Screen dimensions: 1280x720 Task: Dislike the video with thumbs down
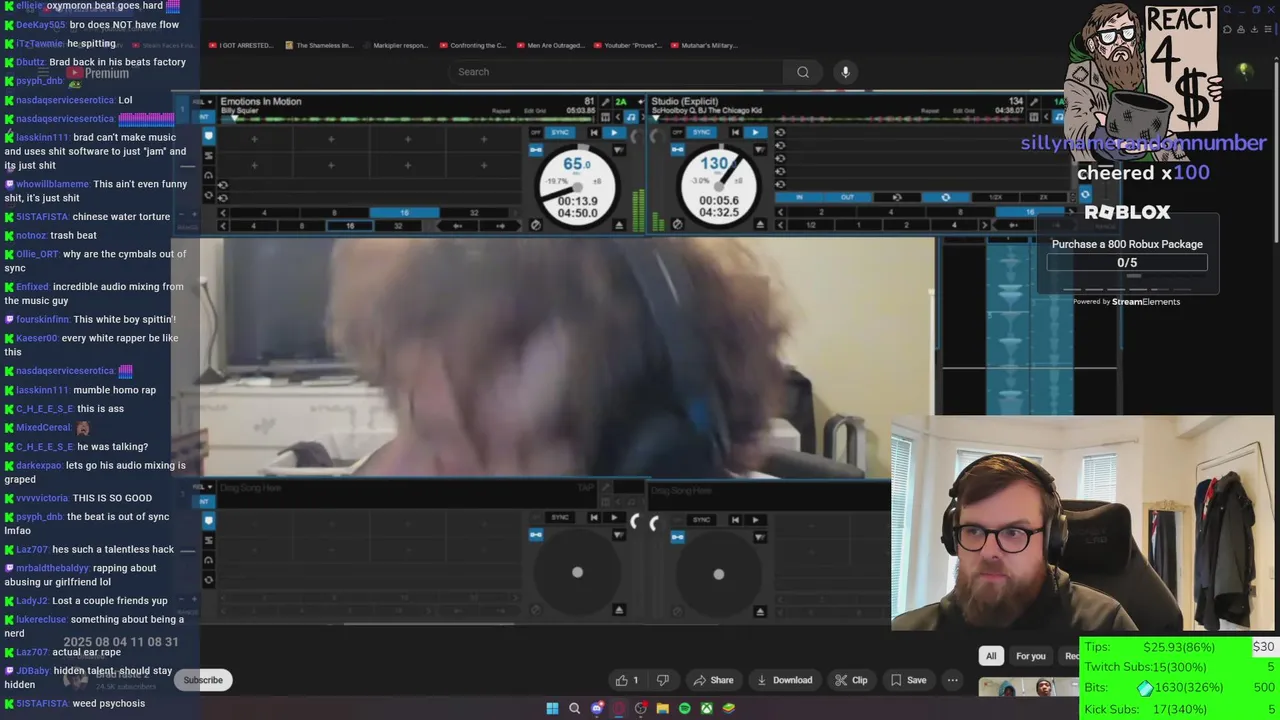tap(662, 680)
